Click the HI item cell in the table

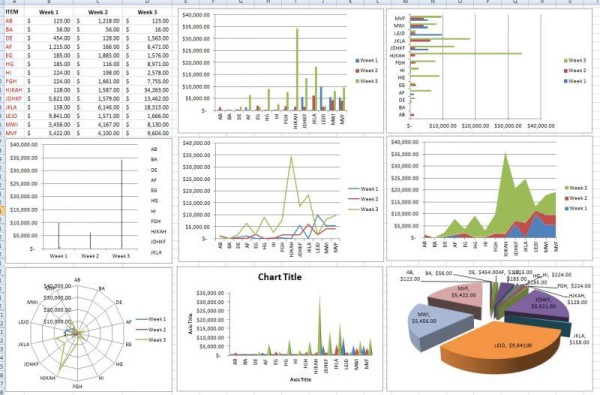coord(14,73)
